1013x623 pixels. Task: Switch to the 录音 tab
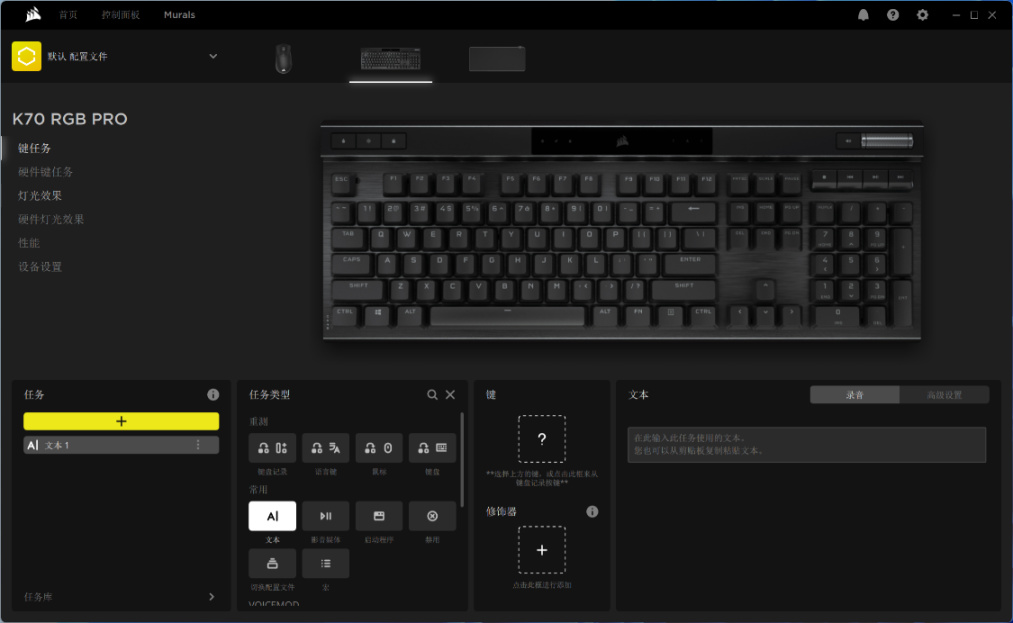pos(854,395)
